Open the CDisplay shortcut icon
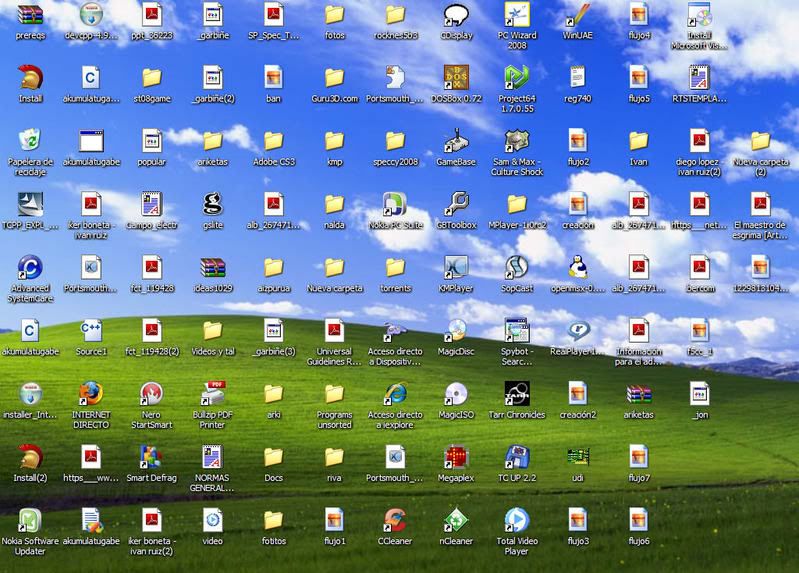 [456, 14]
